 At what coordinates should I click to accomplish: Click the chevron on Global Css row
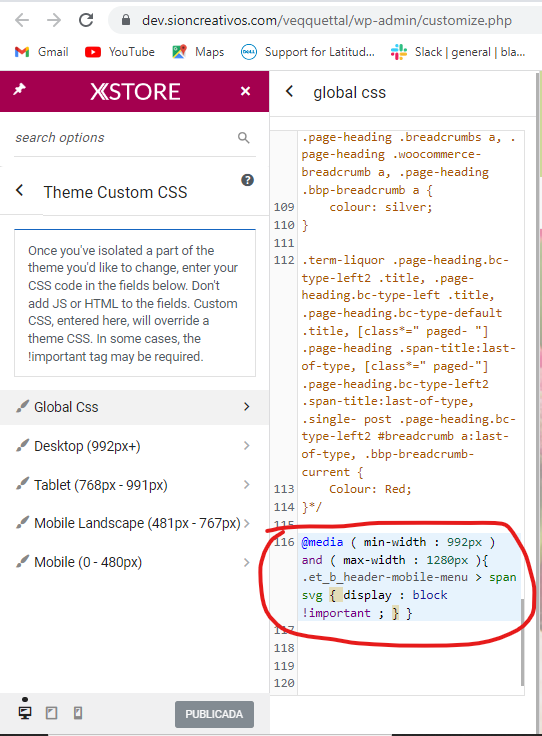pos(247,407)
